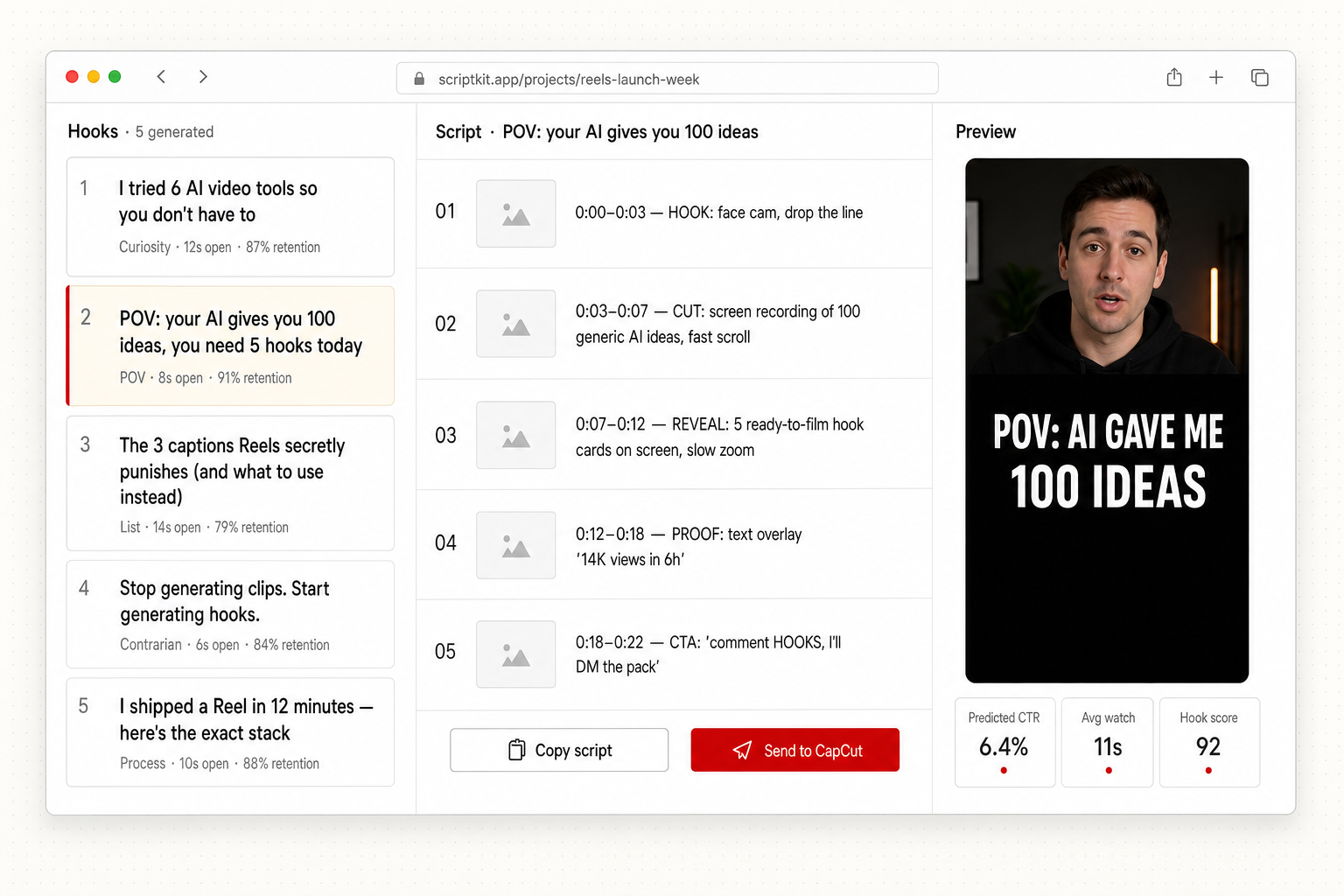Click scene number 04
Image resolution: width=1344 pixels, height=896 pixels.
pos(445,543)
